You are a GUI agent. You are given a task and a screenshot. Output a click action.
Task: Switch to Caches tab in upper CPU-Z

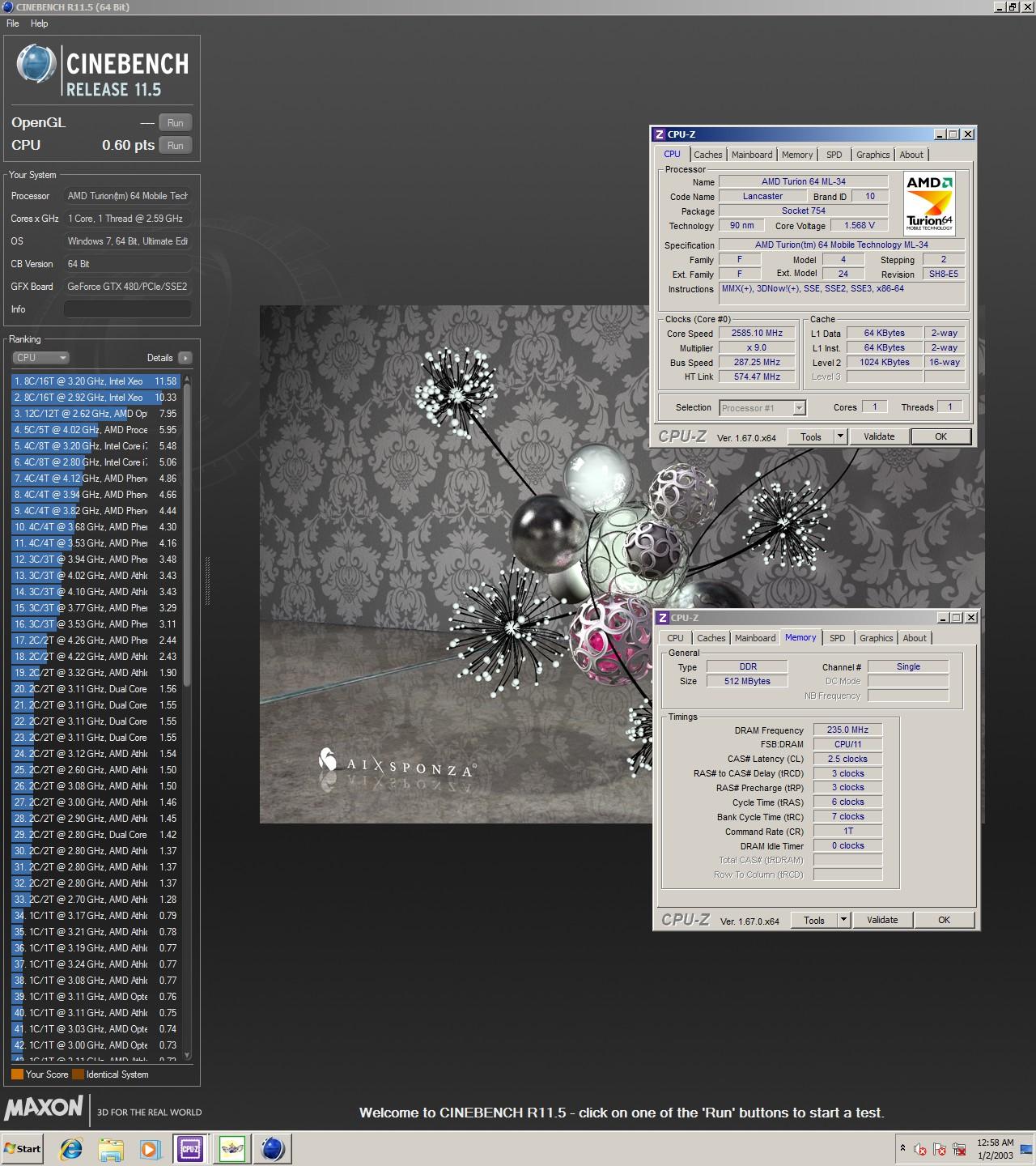[707, 155]
